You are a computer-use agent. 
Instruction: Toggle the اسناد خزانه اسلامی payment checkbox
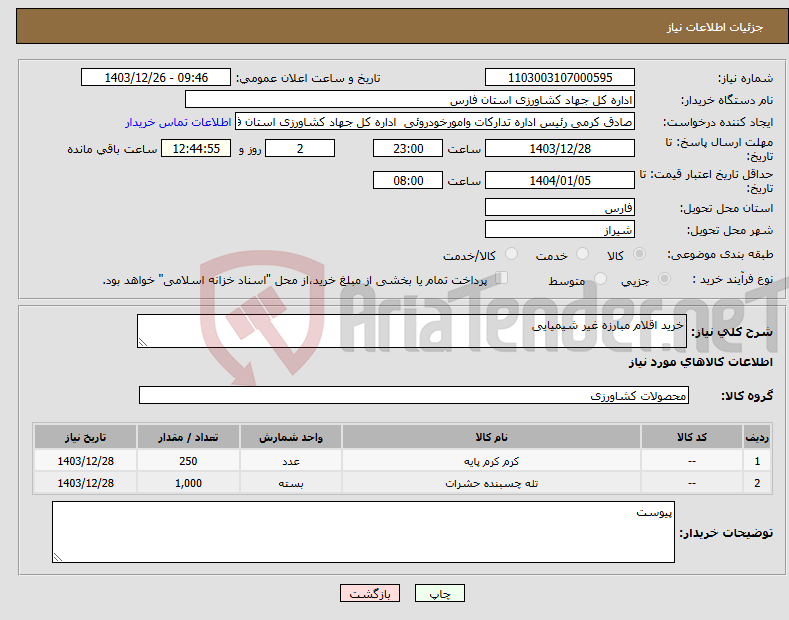pos(501,277)
